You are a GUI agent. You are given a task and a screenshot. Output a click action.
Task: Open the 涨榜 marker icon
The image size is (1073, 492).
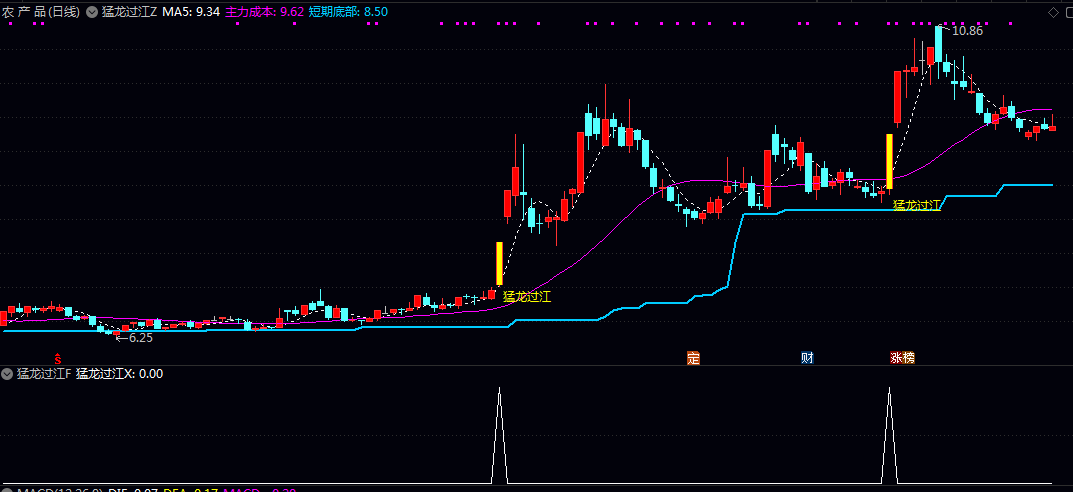[902, 357]
